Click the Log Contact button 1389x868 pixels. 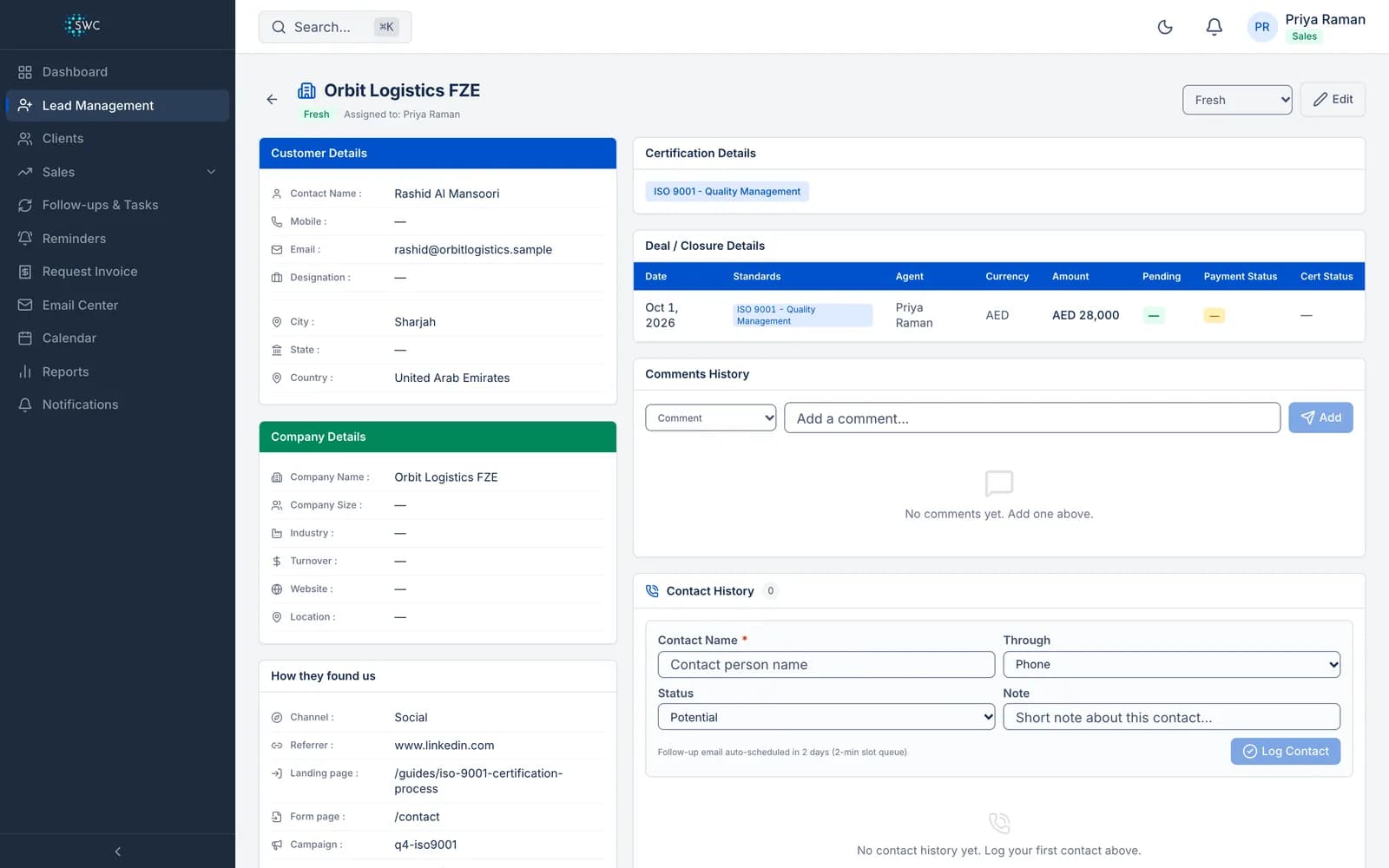click(1285, 752)
